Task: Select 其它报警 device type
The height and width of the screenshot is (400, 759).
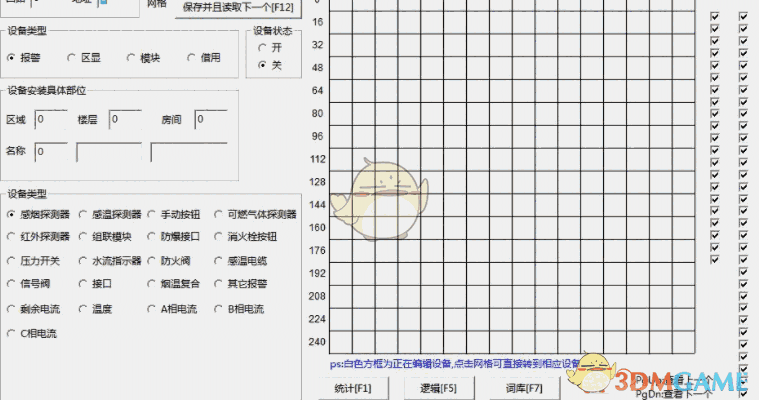Action: [241, 283]
